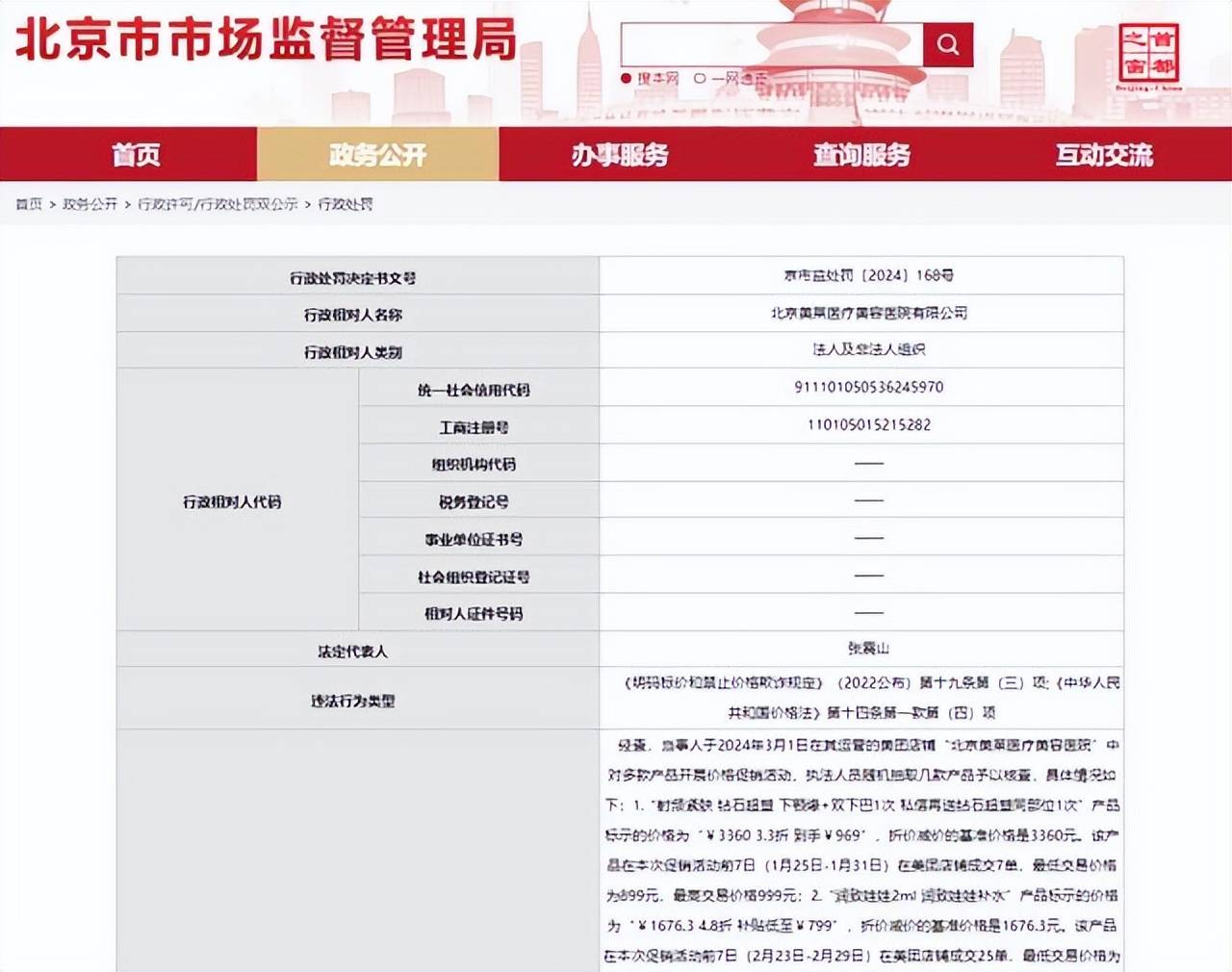Click inside the search input box
Image resolution: width=1232 pixels, height=972 pixels.
click(770, 44)
